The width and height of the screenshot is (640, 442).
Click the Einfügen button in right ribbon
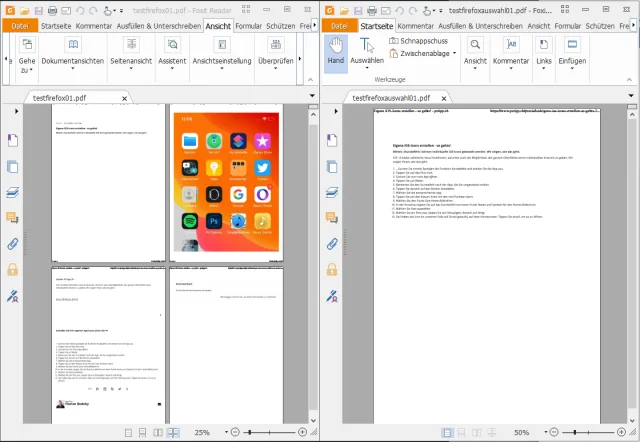pos(573,51)
